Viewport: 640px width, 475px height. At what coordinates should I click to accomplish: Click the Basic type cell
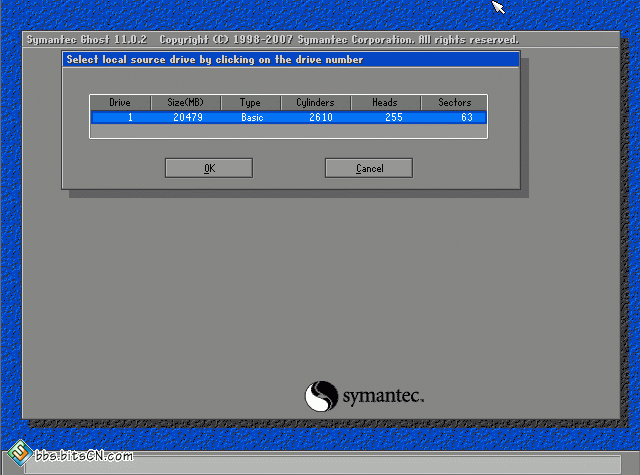(x=252, y=118)
